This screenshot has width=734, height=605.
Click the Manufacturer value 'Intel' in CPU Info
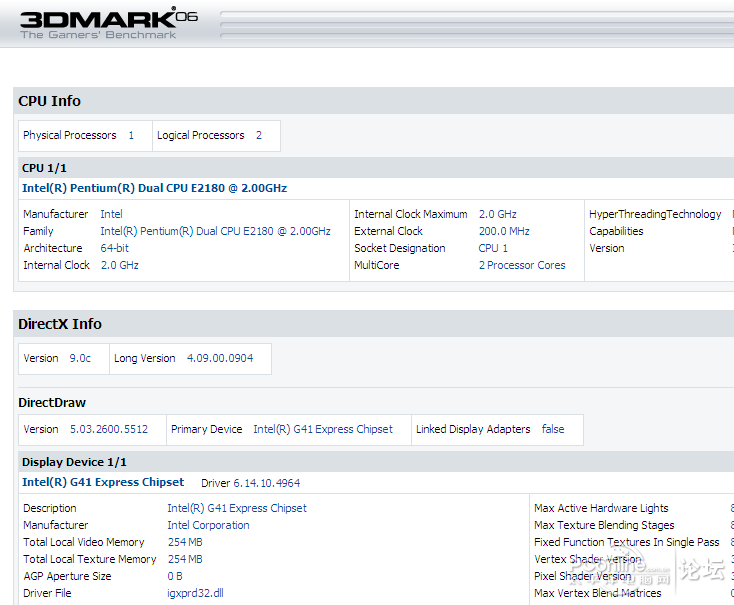point(111,214)
